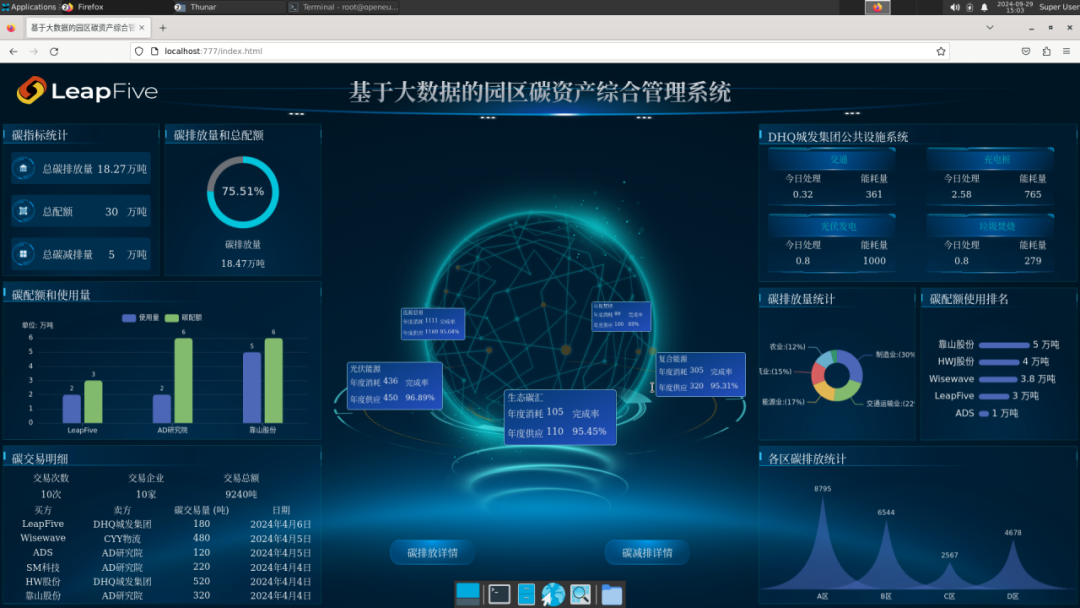The height and width of the screenshot is (608, 1080).
Task: Open the web browser globe dock icon
Action: tap(552, 594)
